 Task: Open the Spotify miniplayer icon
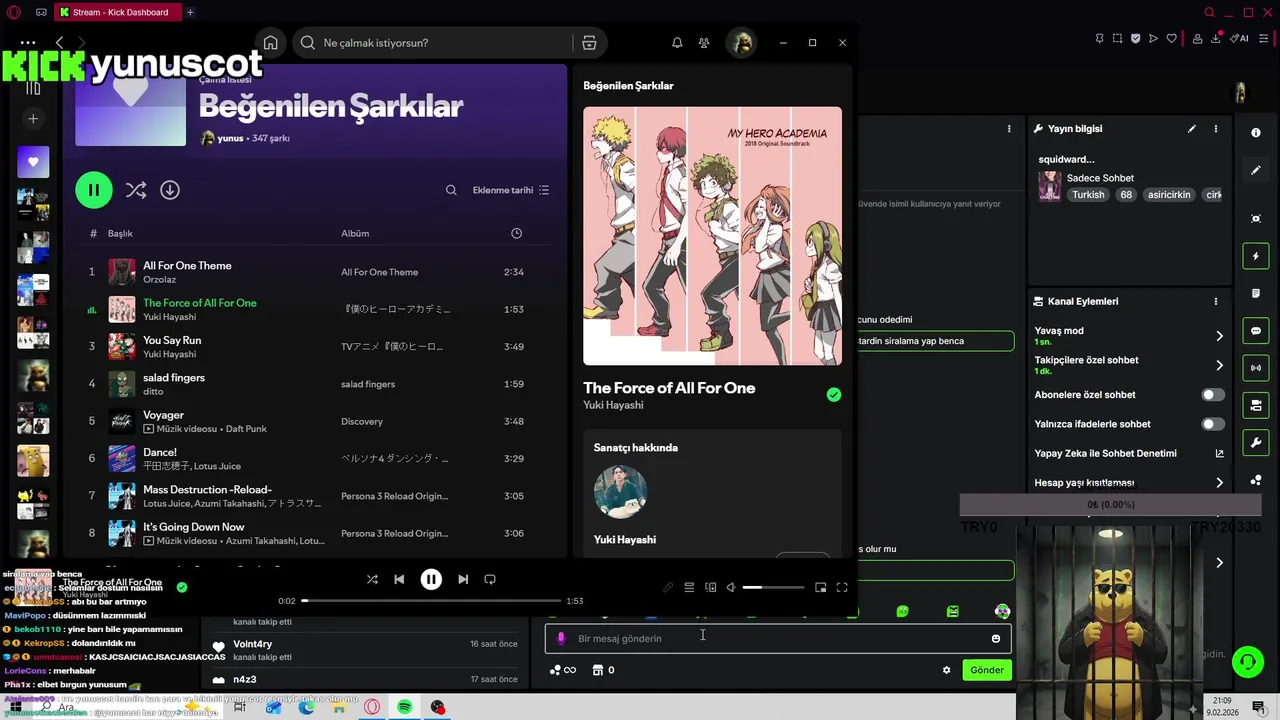pyautogui.click(x=821, y=588)
